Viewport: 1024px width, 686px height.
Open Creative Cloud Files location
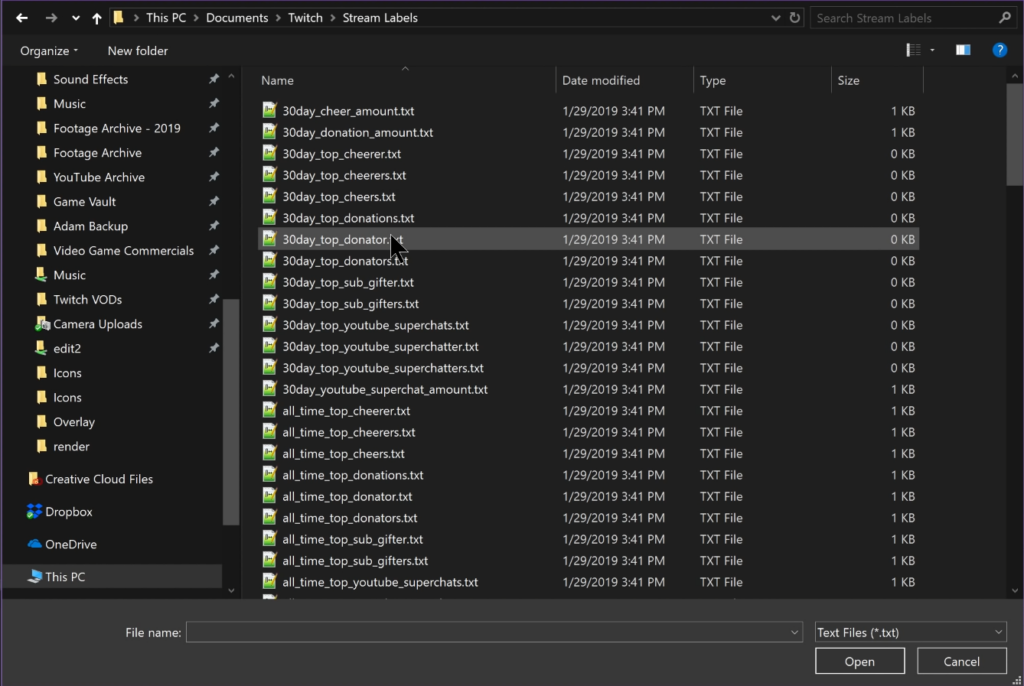(x=99, y=480)
